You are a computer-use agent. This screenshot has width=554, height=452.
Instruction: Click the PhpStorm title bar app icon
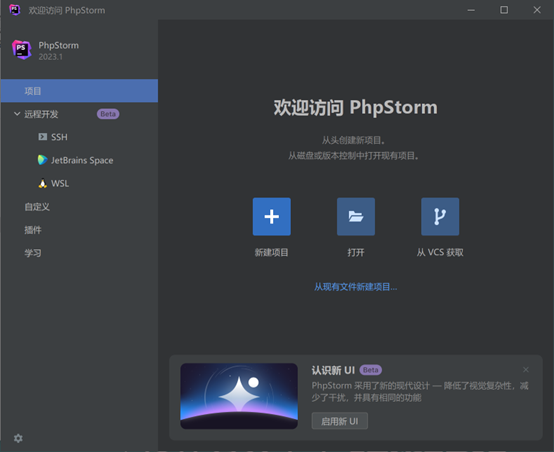click(x=14, y=10)
